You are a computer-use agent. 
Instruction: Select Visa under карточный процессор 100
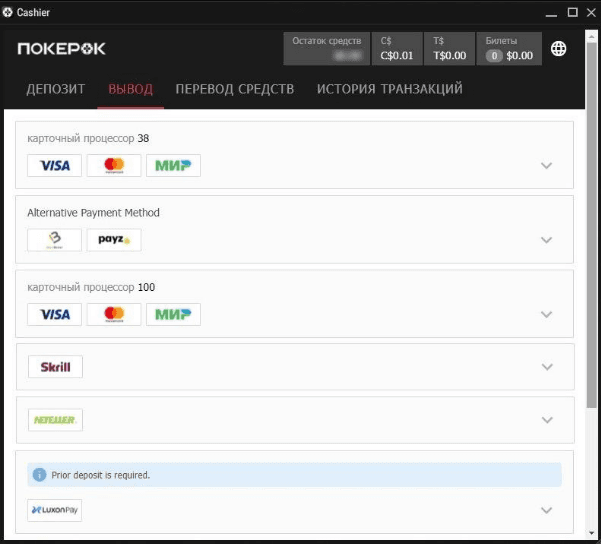point(55,314)
